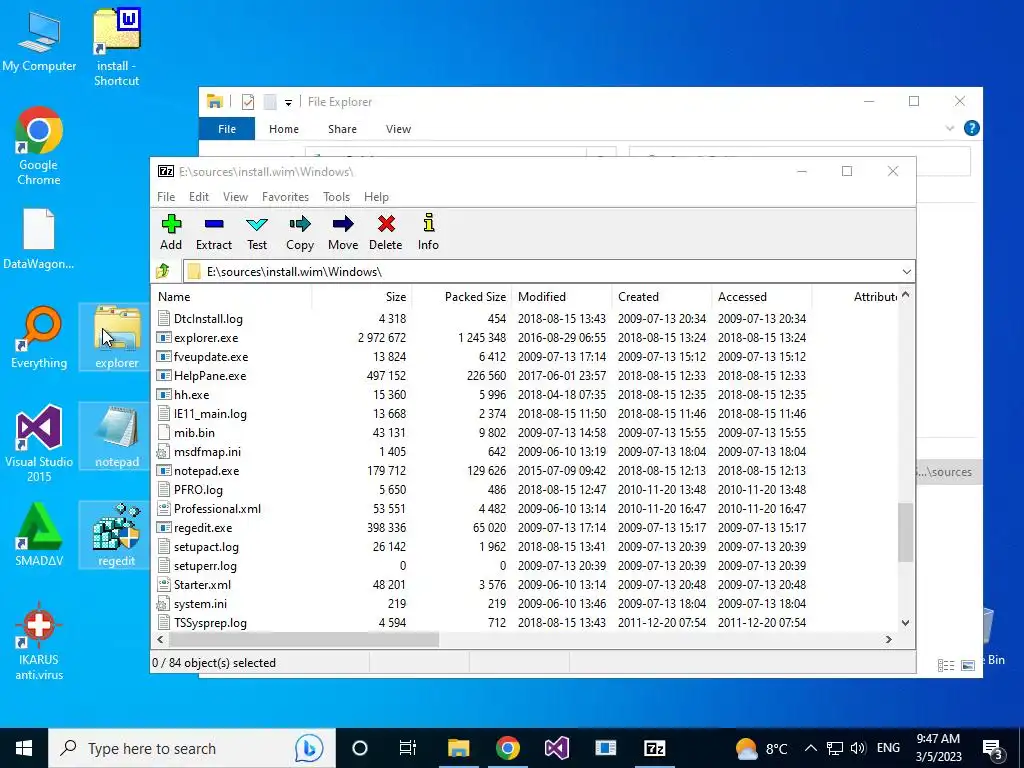Screen dimensions: 1024x768
Task: Expand the File Explorer ribbon chevron
Action: [x=950, y=129]
